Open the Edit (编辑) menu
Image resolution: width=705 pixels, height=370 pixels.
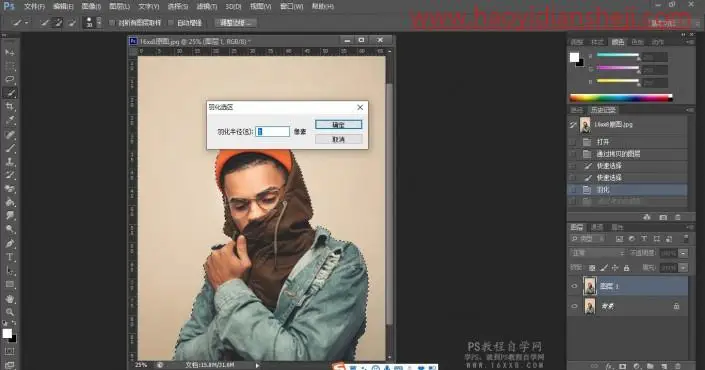pyautogui.click(x=63, y=7)
